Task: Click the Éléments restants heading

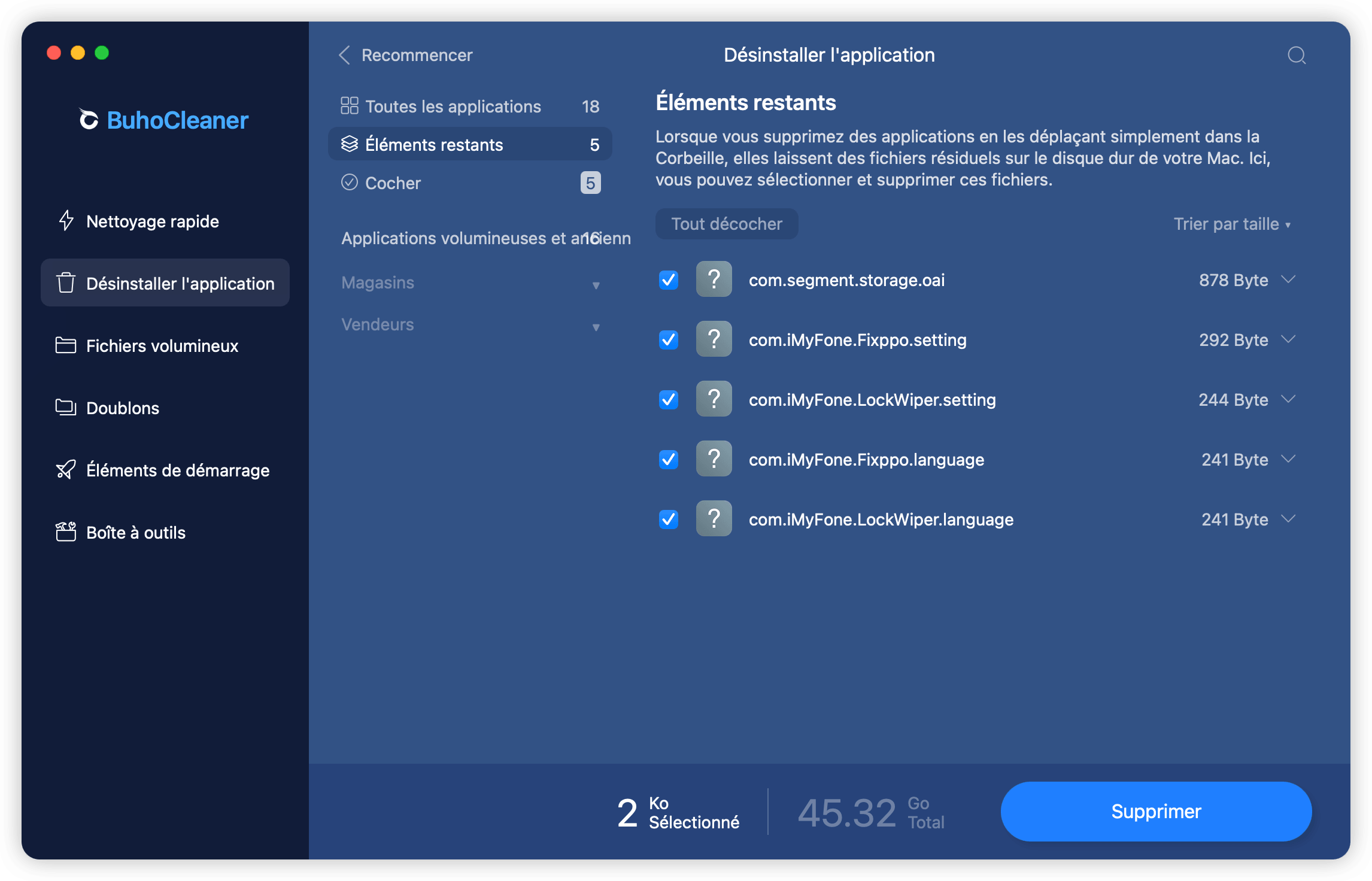Action: click(746, 102)
